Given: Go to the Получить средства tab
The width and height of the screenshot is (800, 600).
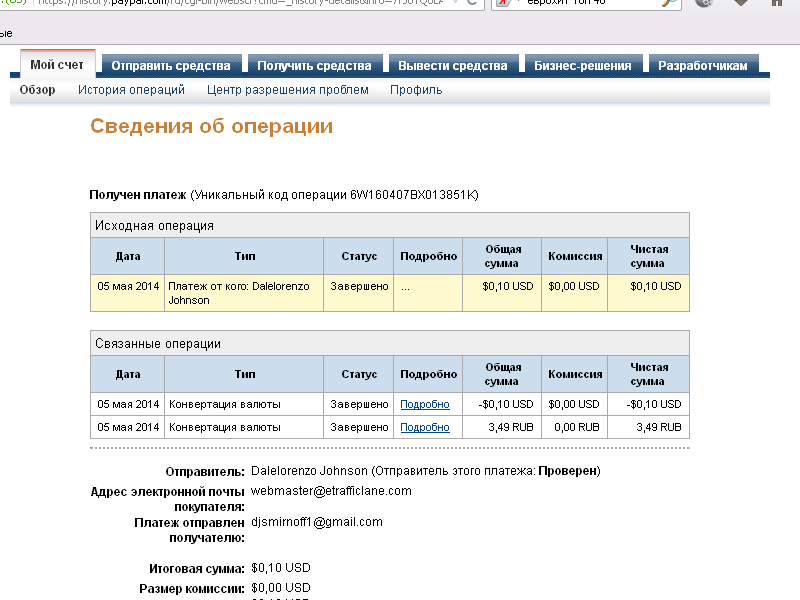Looking at the screenshot, I should [314, 66].
